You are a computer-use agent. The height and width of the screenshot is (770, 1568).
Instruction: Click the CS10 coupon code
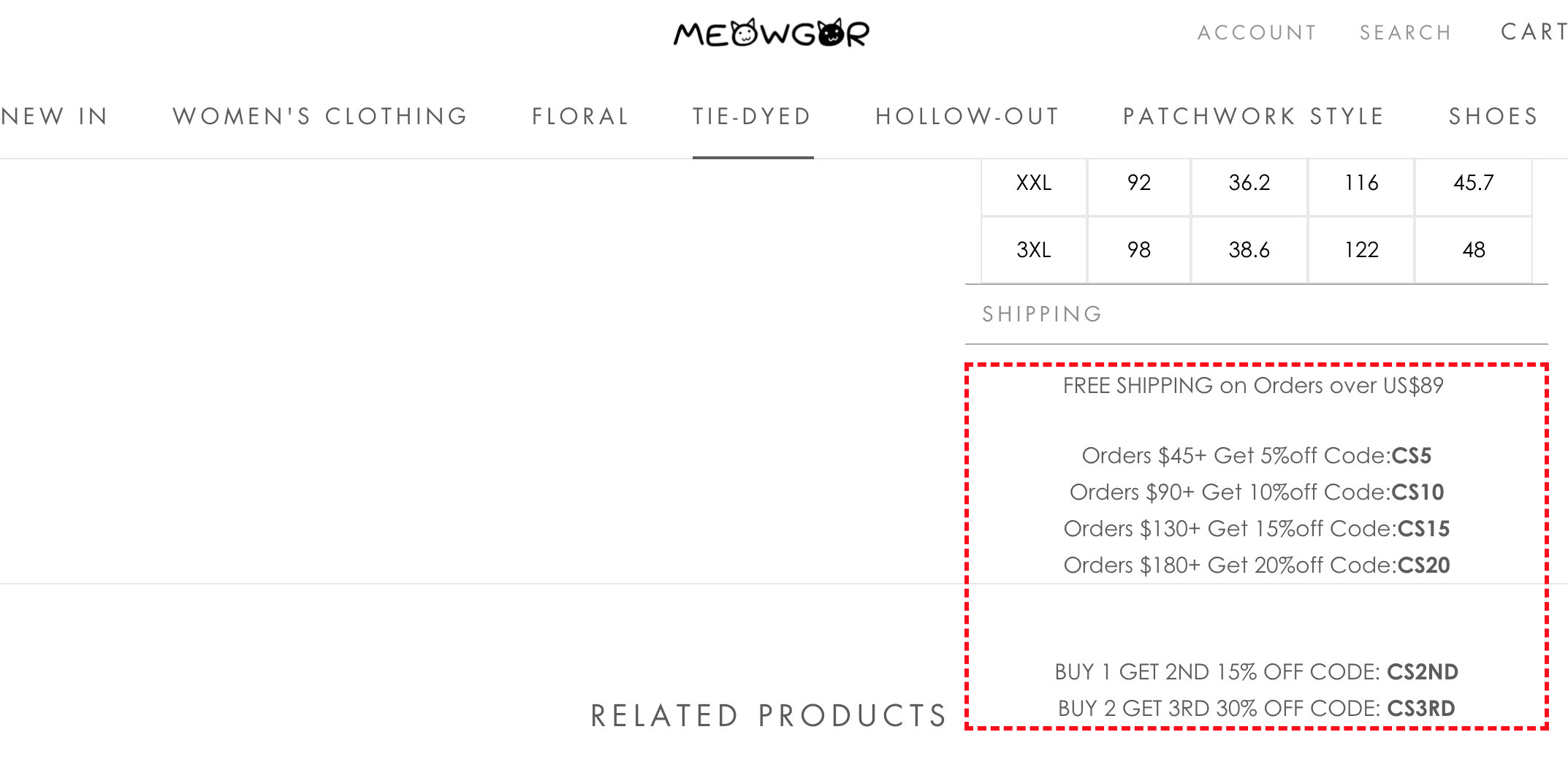coord(1417,492)
